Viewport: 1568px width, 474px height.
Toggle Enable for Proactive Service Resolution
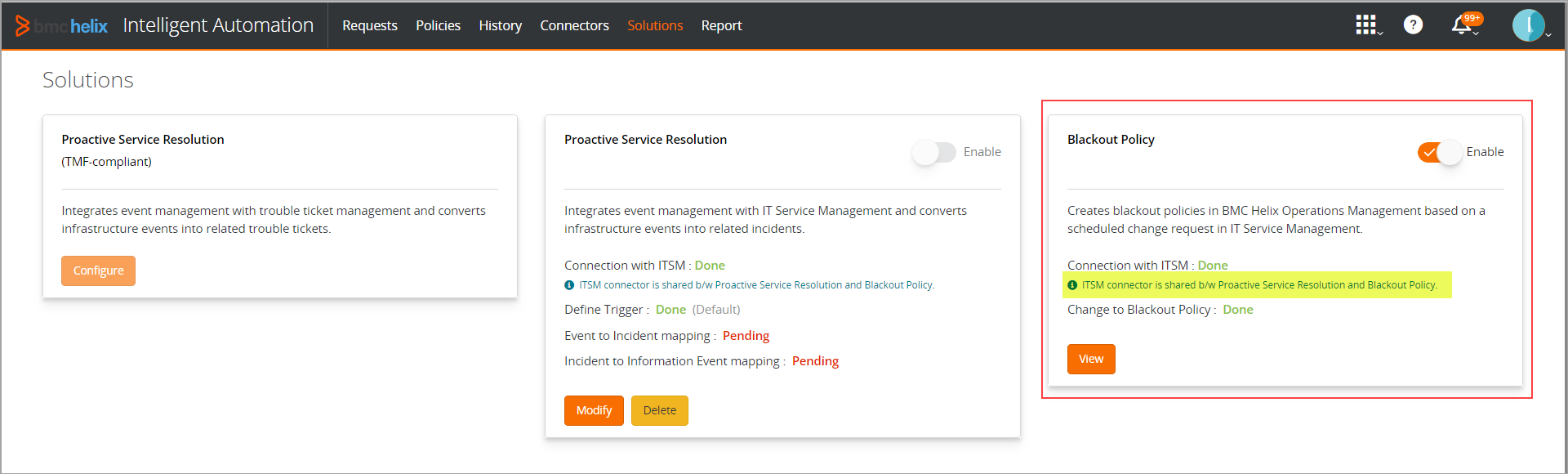coord(934,152)
